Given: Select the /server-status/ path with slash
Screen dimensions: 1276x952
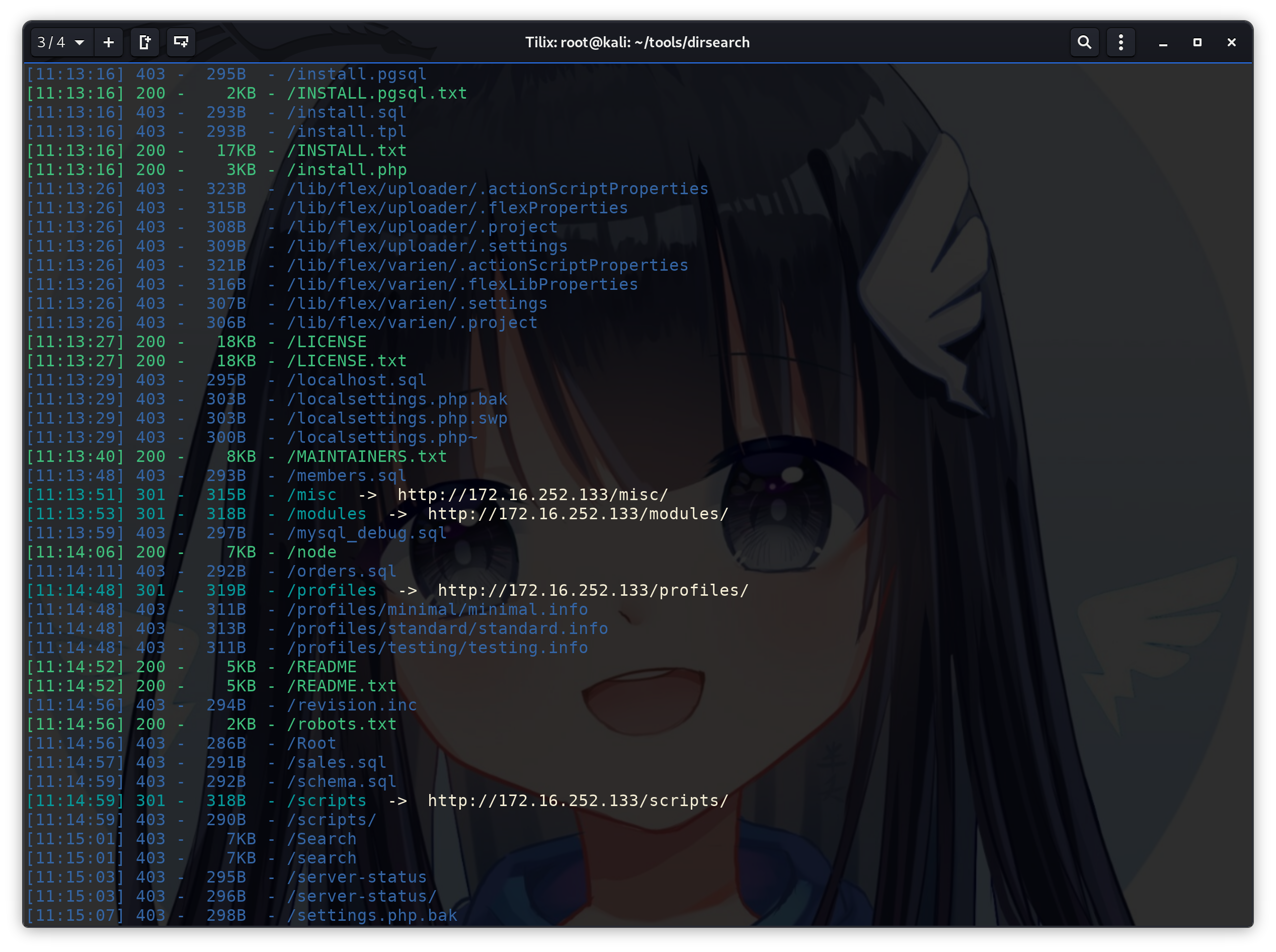Looking at the screenshot, I should pos(361,896).
